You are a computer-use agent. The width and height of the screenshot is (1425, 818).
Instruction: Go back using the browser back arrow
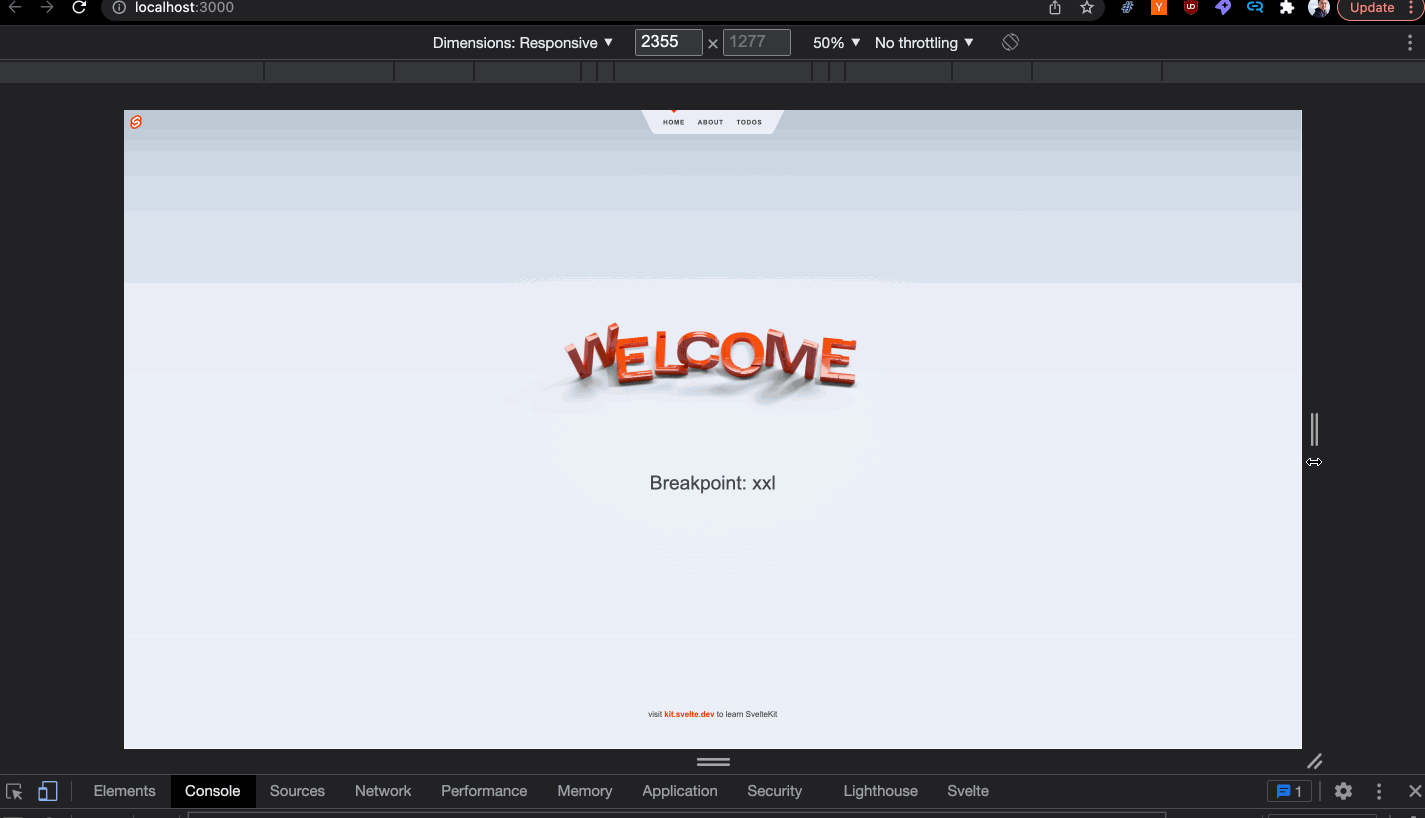15,7
